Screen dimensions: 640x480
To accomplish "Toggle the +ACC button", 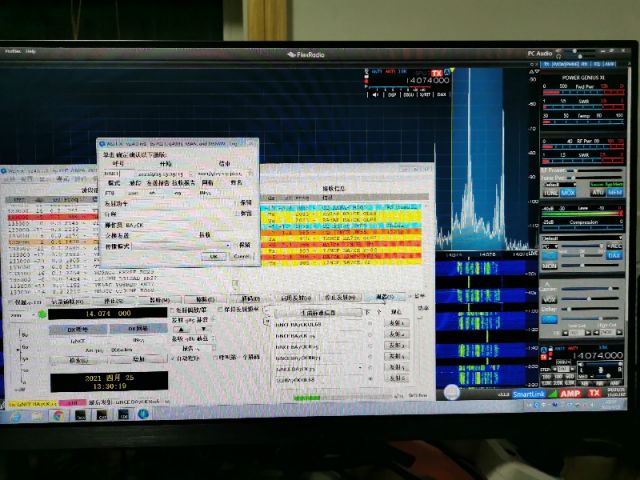I will coord(614,246).
